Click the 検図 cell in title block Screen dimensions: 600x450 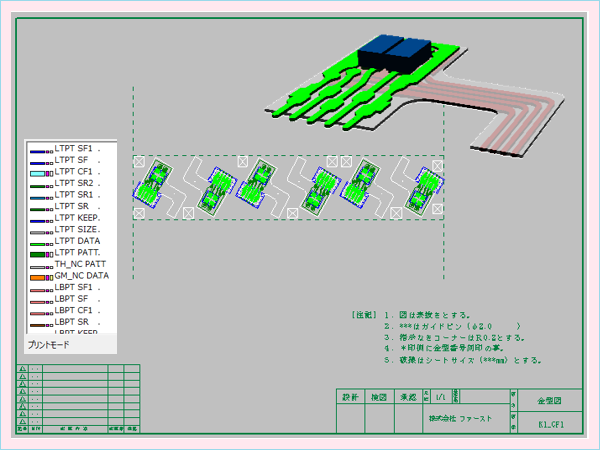click(379, 397)
